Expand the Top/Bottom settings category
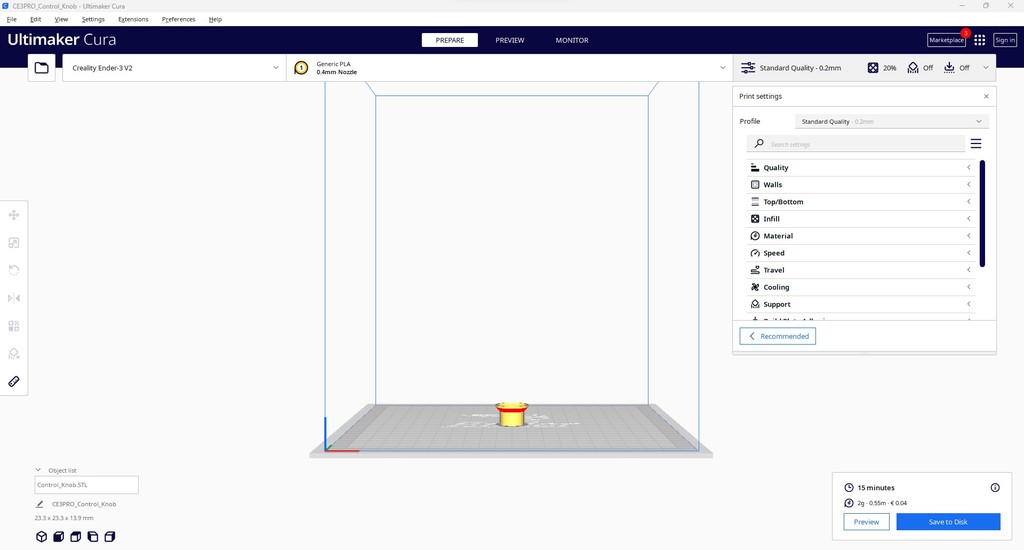The image size is (1024, 550). 861,202
